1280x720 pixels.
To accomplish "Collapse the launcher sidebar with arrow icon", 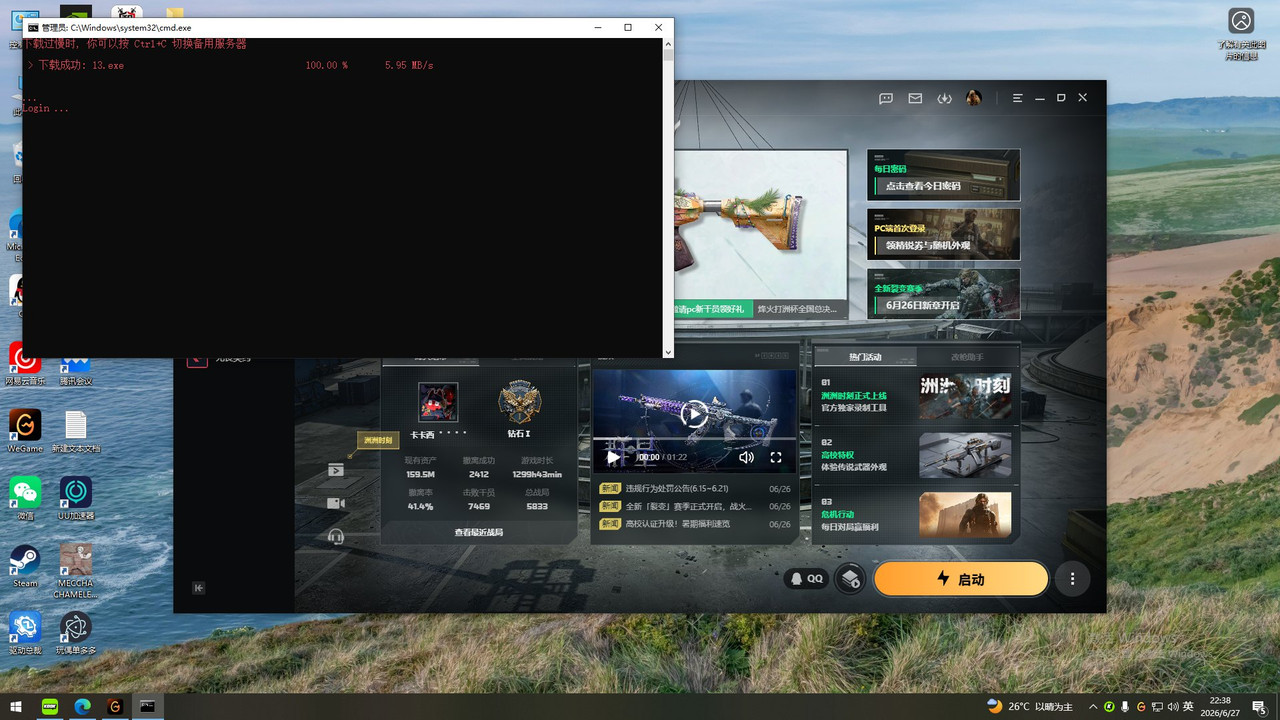I will (199, 588).
